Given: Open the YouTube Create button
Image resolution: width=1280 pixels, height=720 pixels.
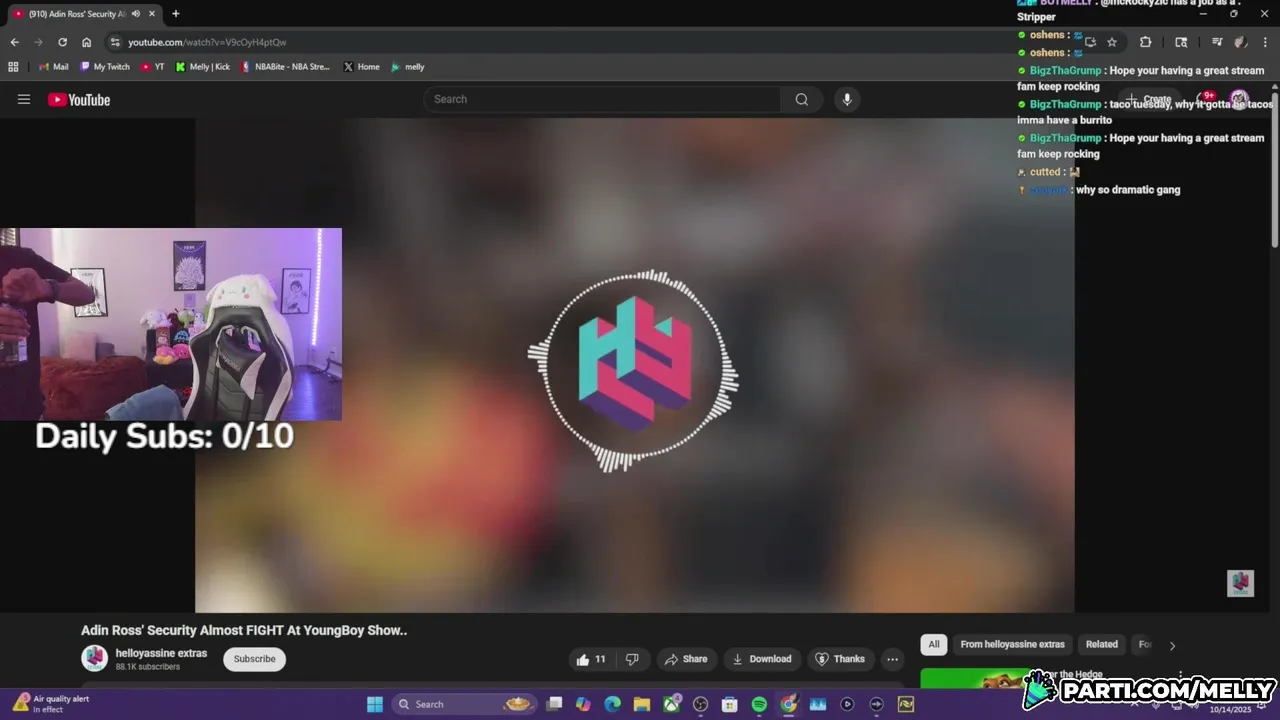Looking at the screenshot, I should click(x=1150, y=99).
